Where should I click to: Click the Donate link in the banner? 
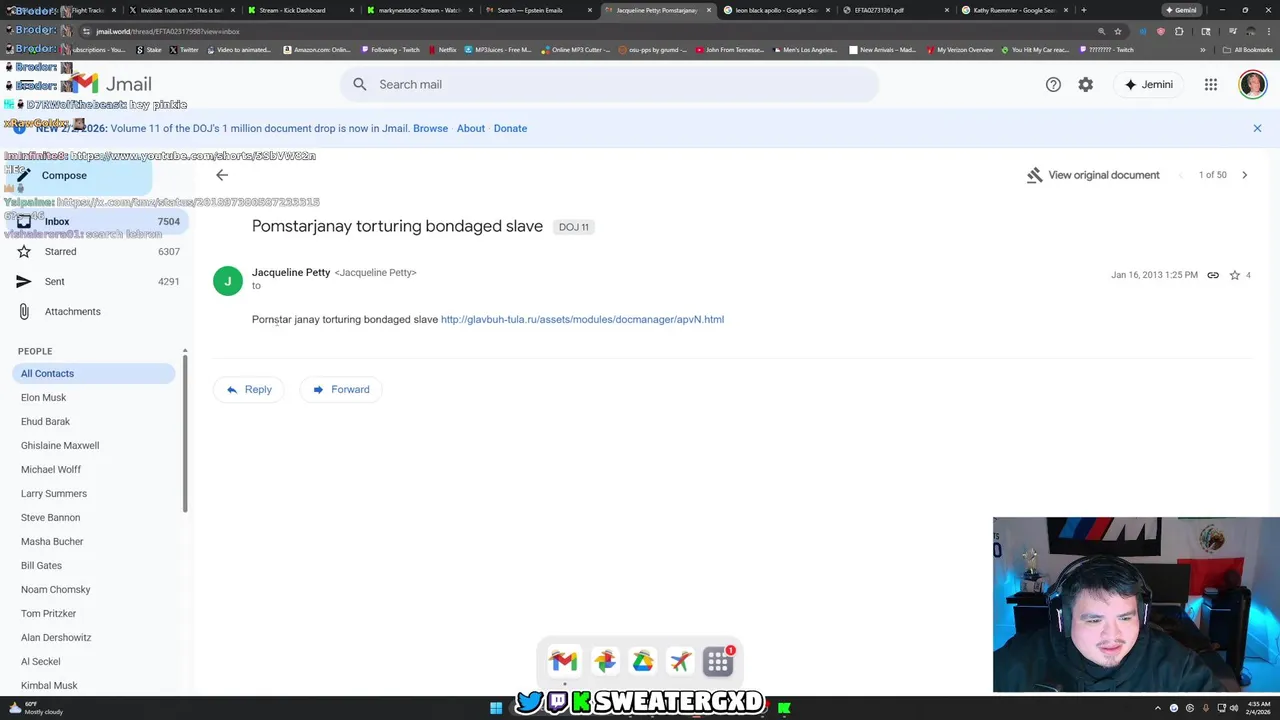coord(510,128)
